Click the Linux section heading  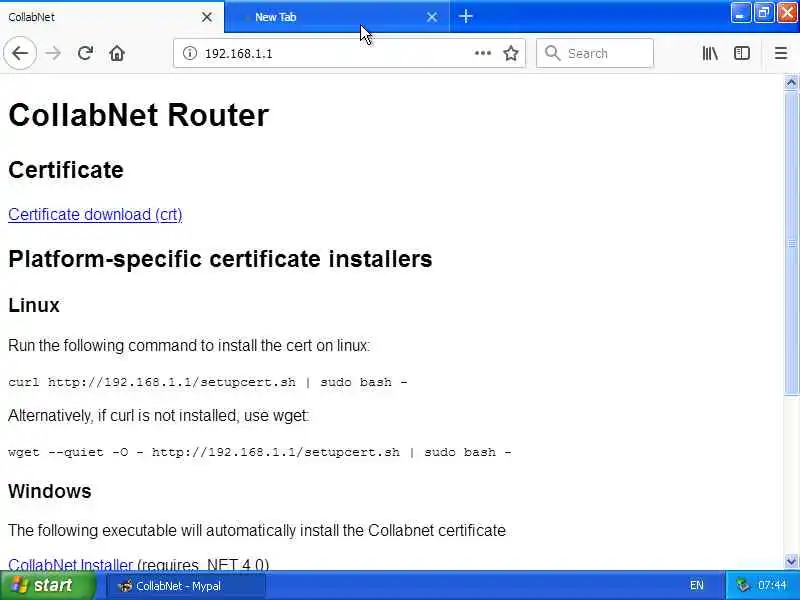(x=34, y=305)
